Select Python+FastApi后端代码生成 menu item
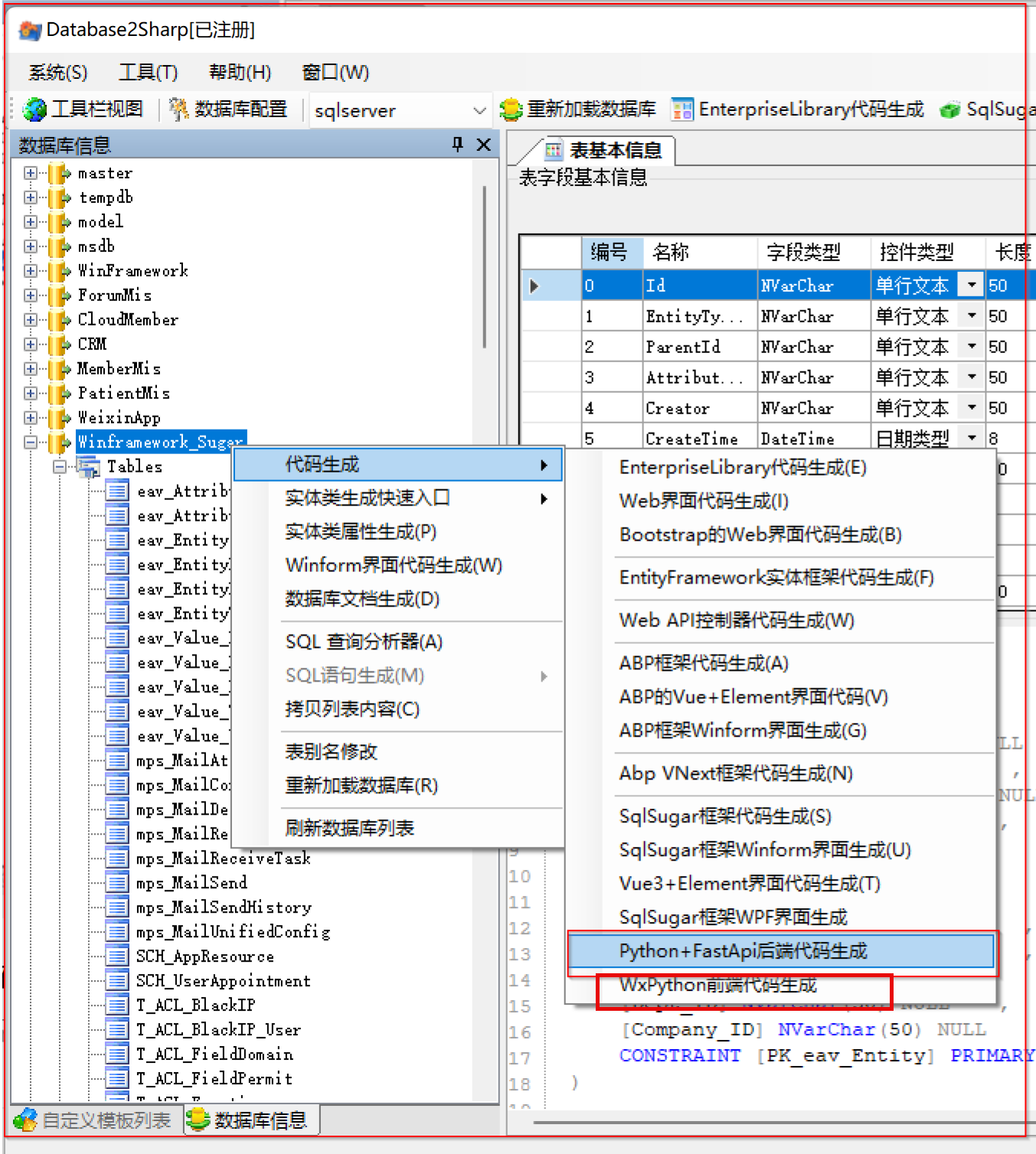Viewport: 1036px width, 1154px height. [x=781, y=951]
